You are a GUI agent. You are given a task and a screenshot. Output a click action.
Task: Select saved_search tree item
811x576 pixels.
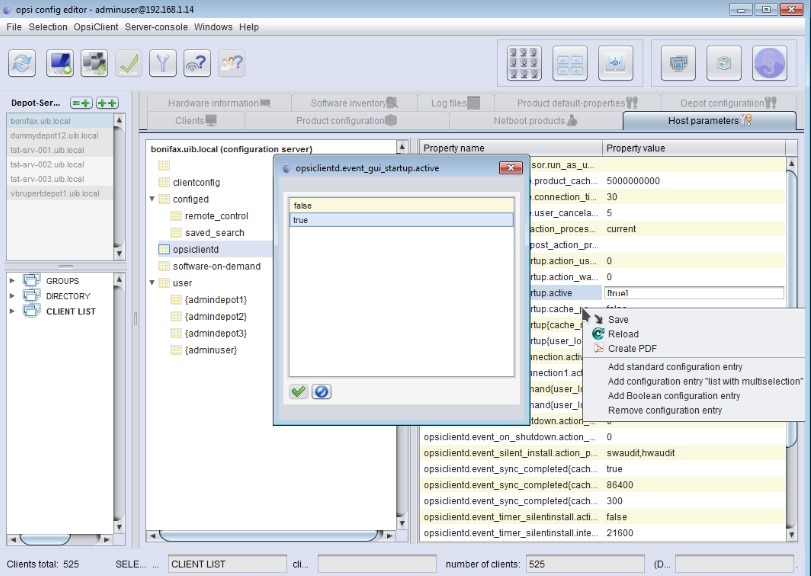214,233
